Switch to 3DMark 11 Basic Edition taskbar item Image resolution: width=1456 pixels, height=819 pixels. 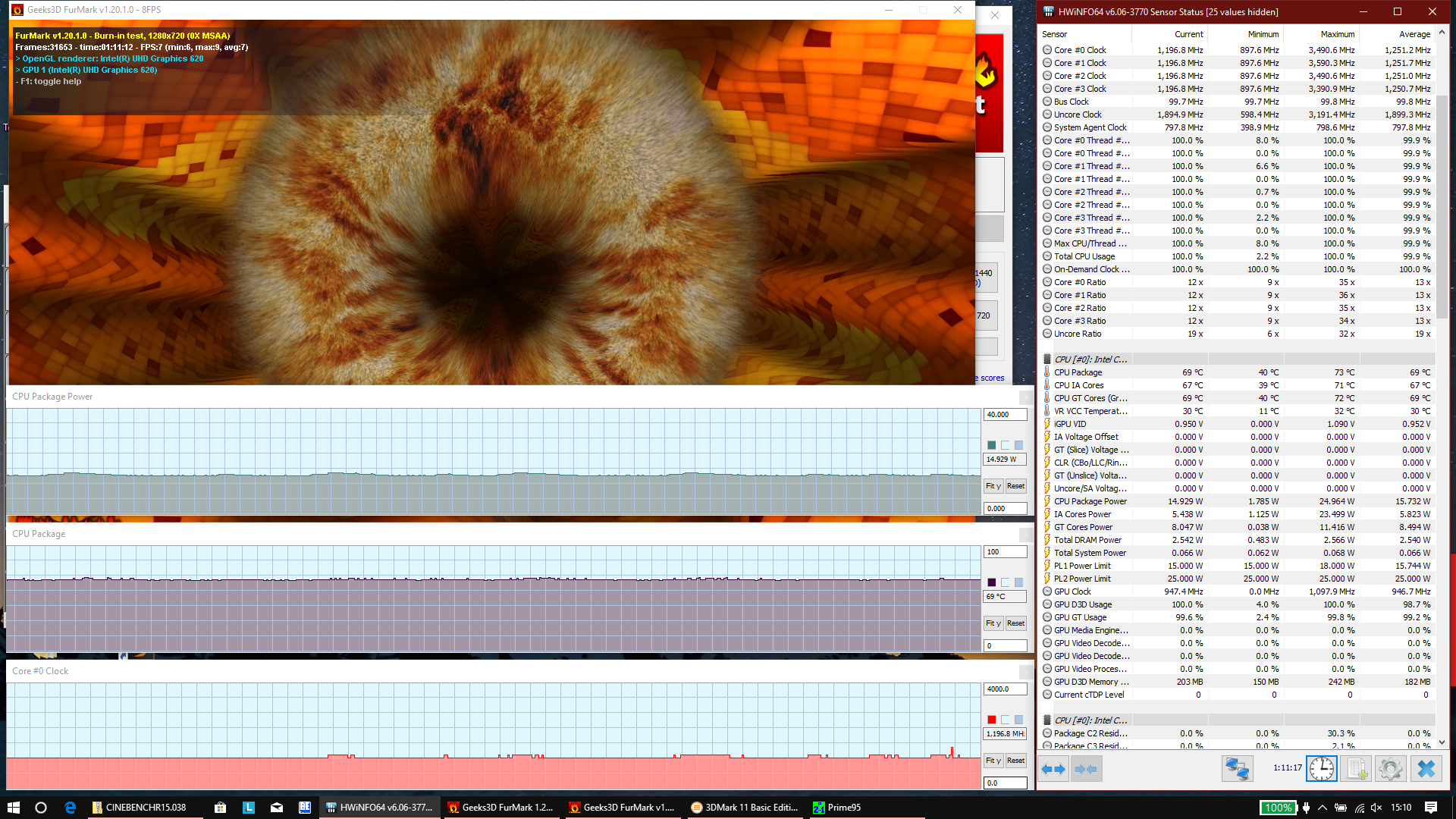coord(745,808)
